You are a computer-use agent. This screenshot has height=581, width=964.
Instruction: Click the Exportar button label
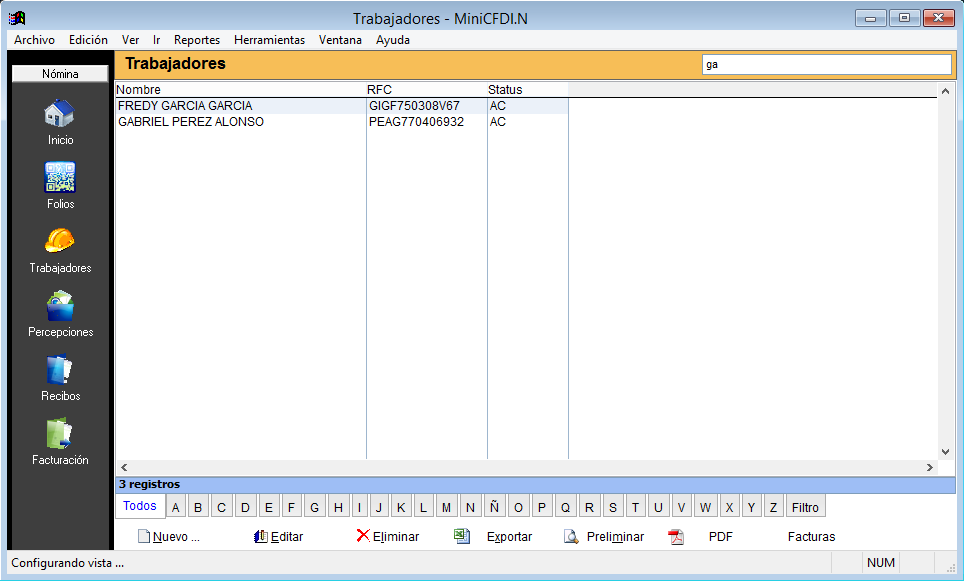point(510,537)
